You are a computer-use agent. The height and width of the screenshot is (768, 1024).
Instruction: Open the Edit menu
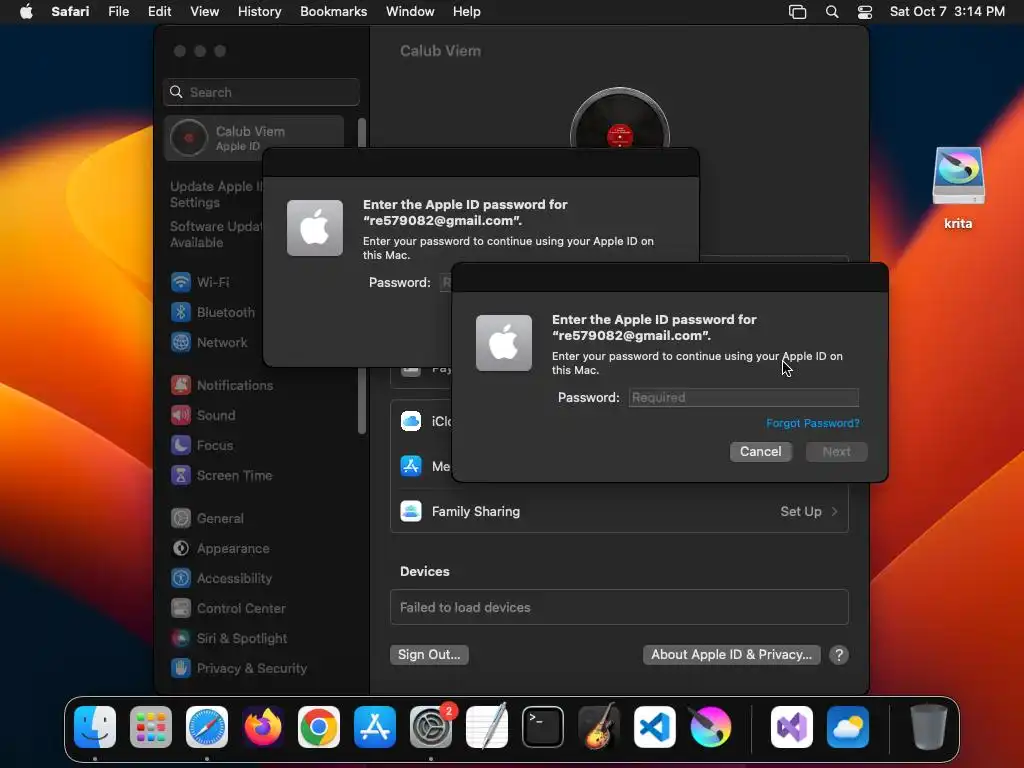pos(159,12)
